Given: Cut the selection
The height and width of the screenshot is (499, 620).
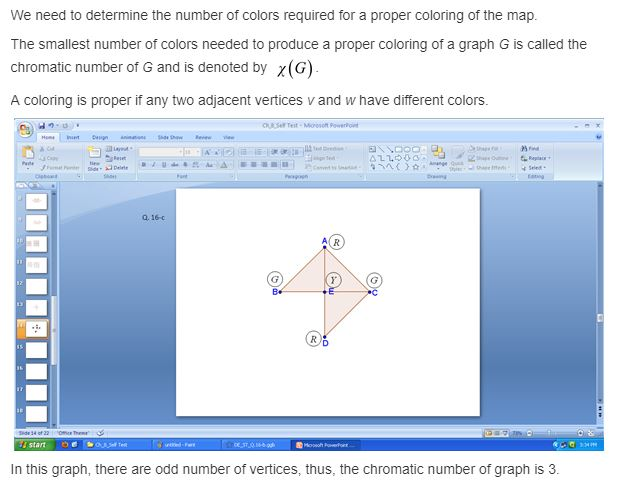Looking at the screenshot, I should (x=47, y=149).
